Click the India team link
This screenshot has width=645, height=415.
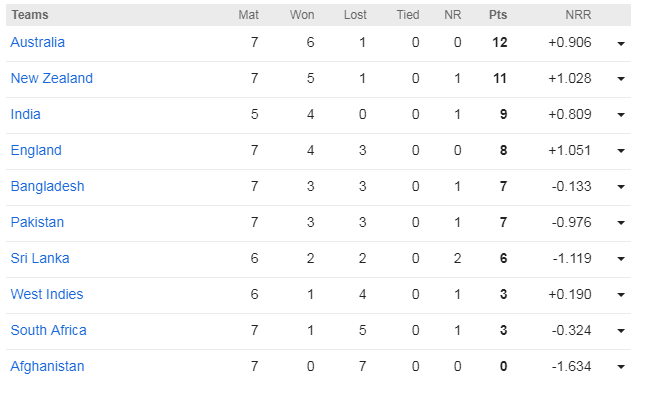(25, 114)
